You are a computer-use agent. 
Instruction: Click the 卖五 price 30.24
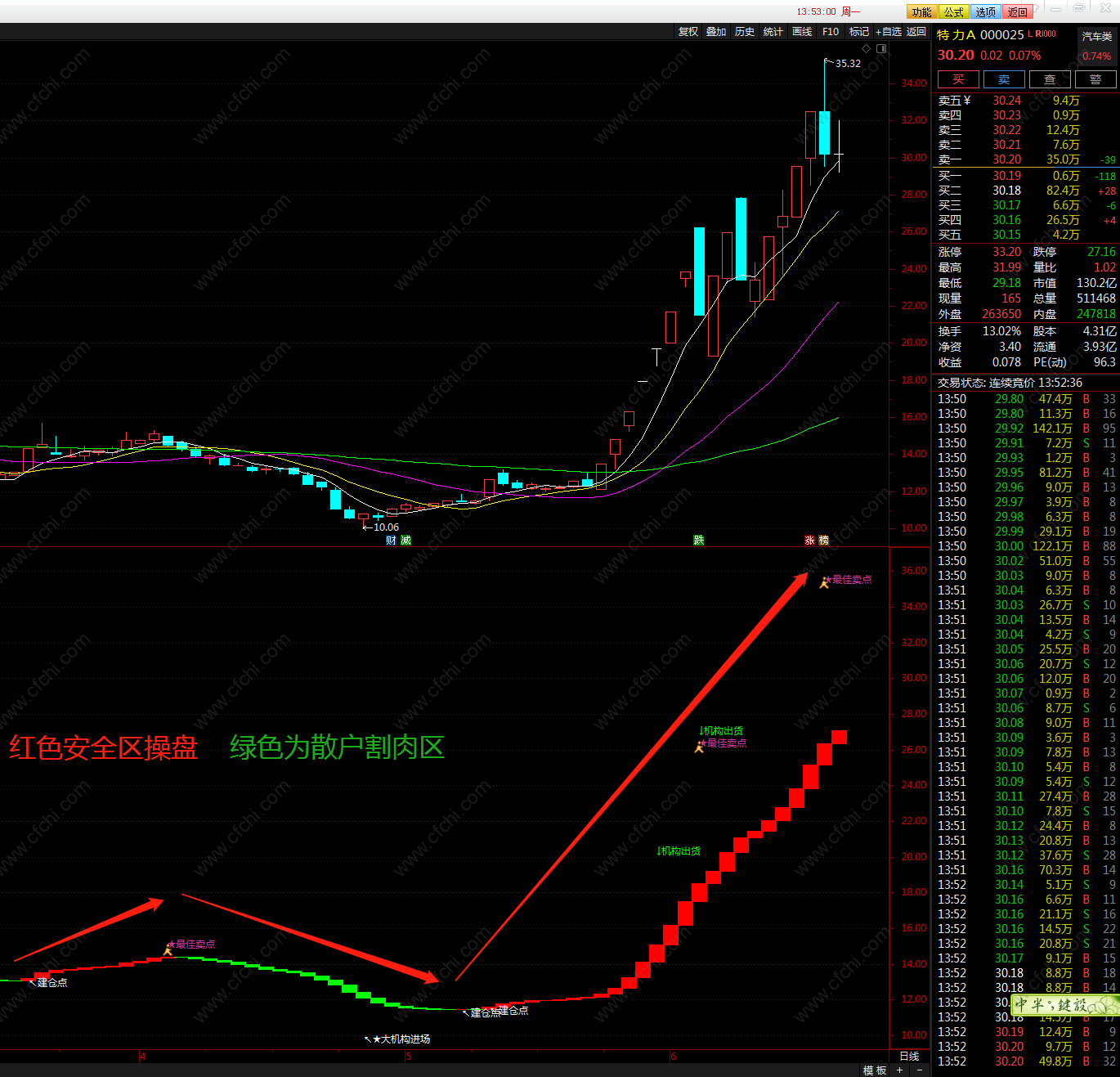click(x=1007, y=101)
